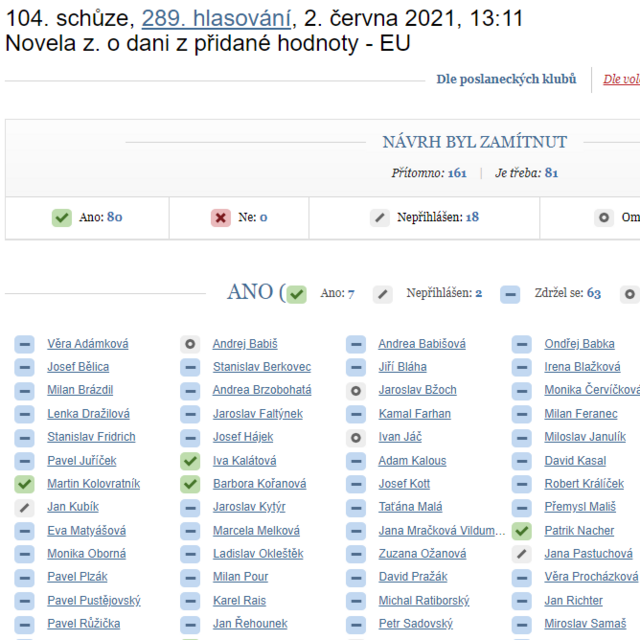Click pencil icon next to Nepřihlášen: 2

coord(383,294)
